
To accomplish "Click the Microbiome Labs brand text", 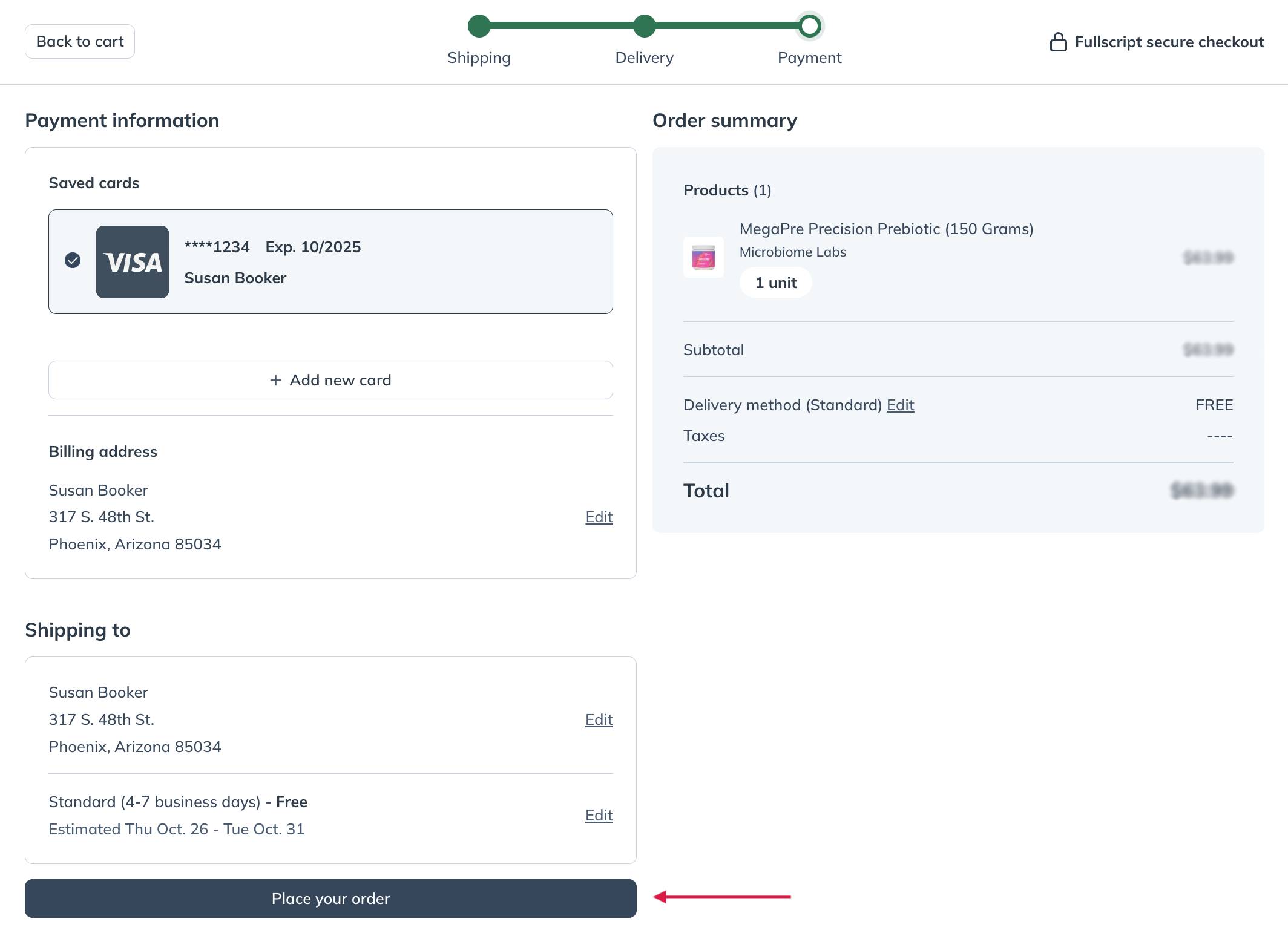I will [x=793, y=252].
